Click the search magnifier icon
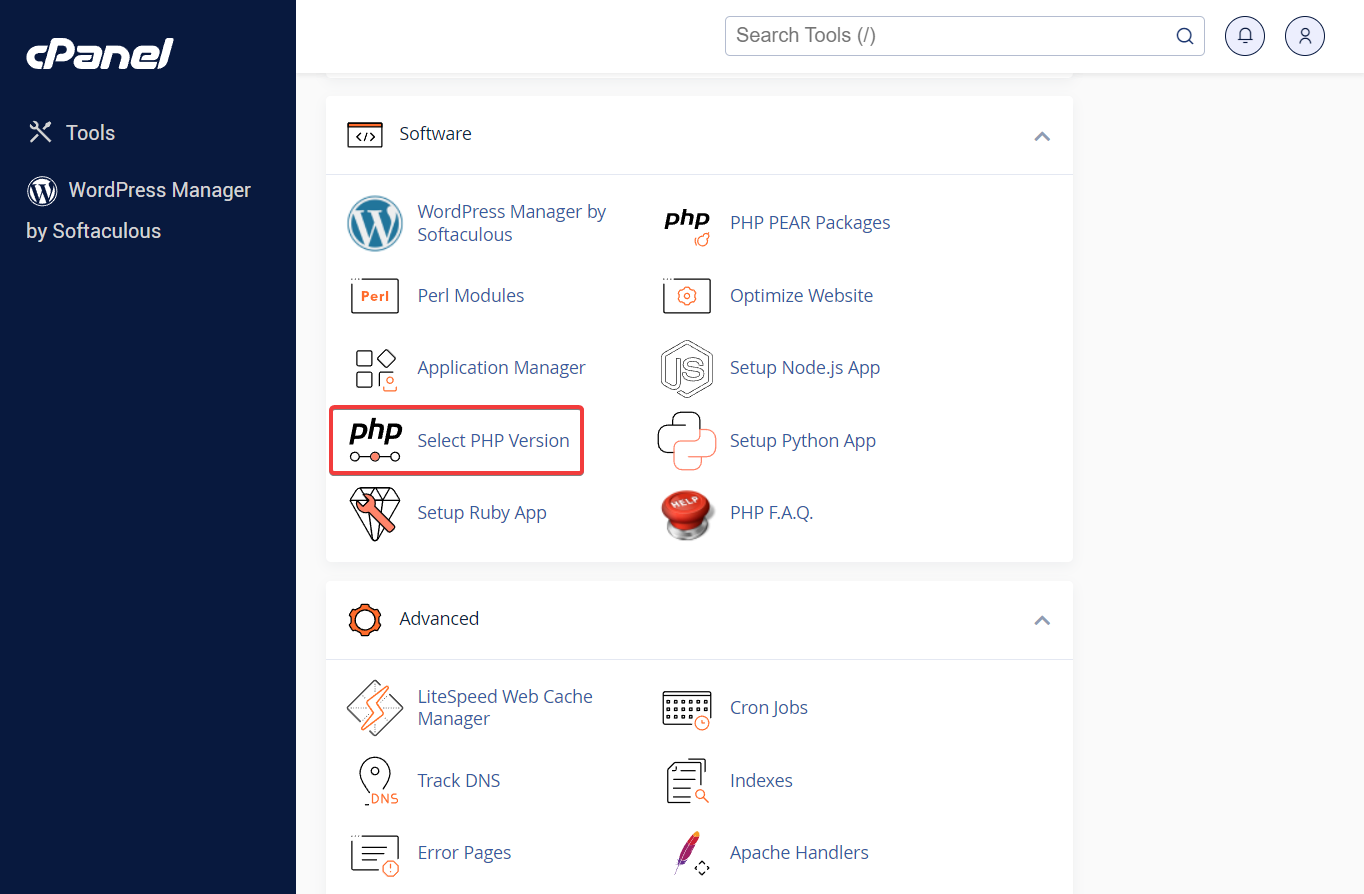 pos(1185,36)
